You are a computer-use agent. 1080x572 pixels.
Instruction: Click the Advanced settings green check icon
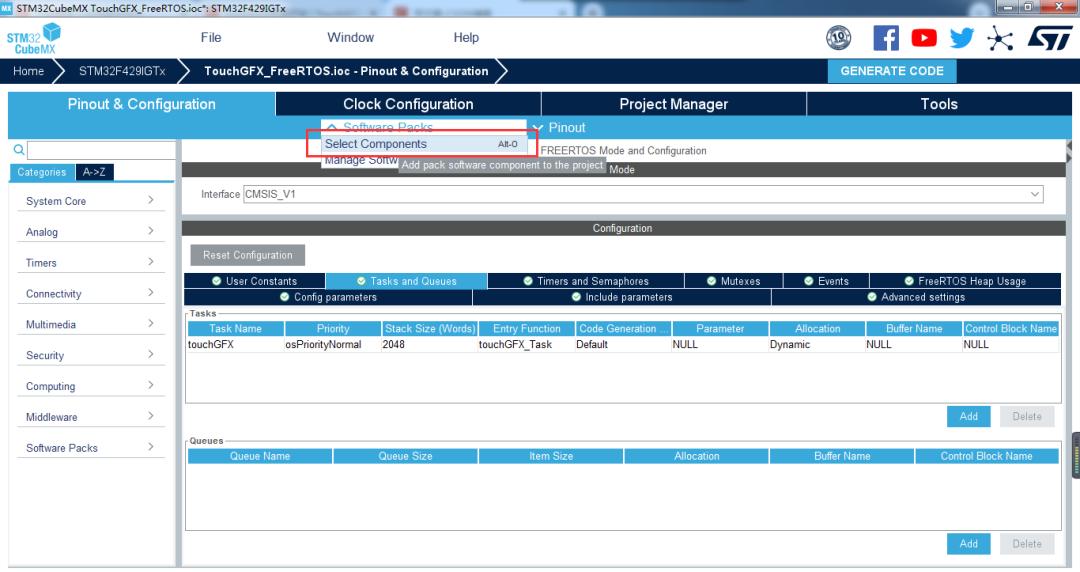click(x=872, y=297)
